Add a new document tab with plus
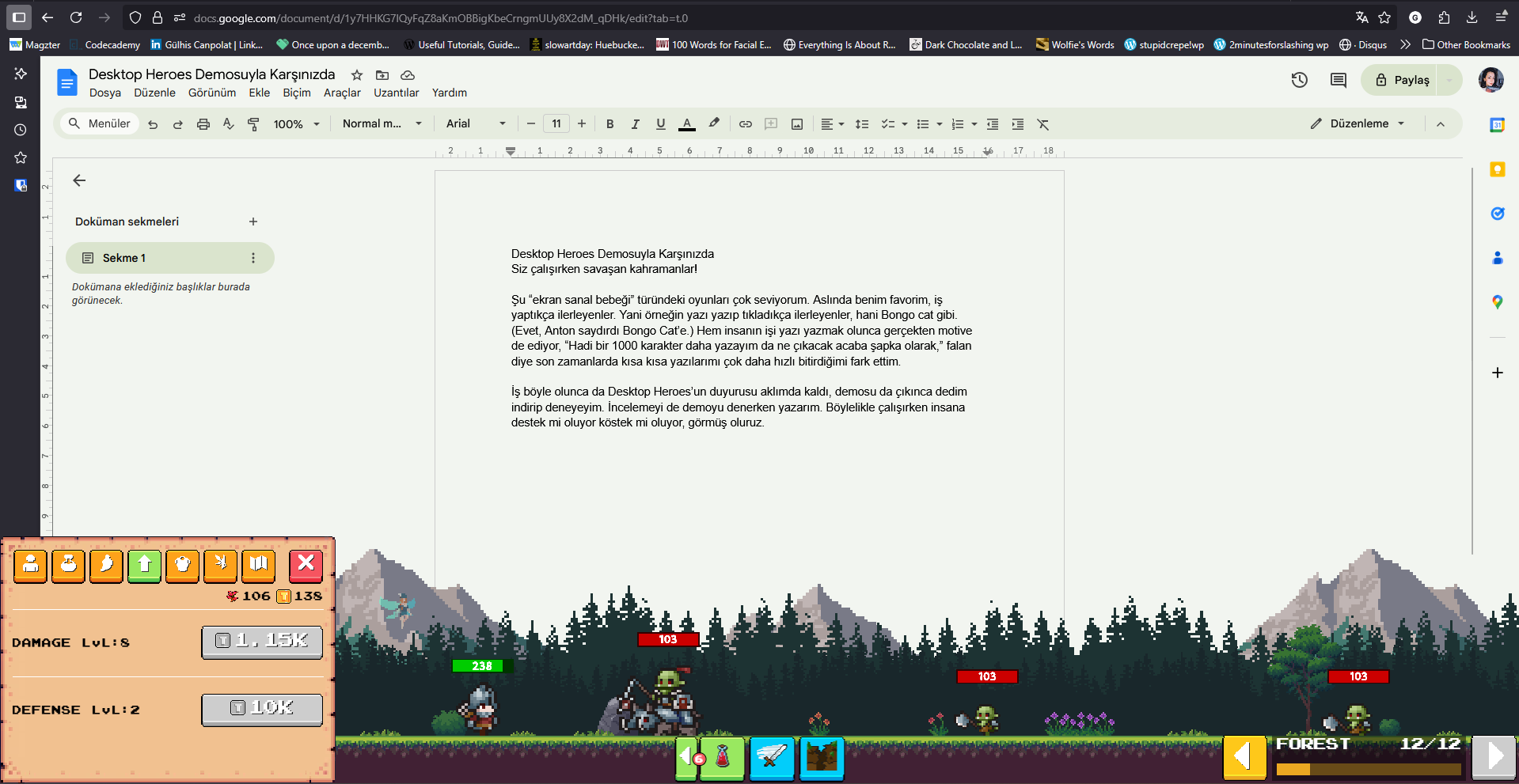This screenshot has width=1519, height=784. pos(253,222)
